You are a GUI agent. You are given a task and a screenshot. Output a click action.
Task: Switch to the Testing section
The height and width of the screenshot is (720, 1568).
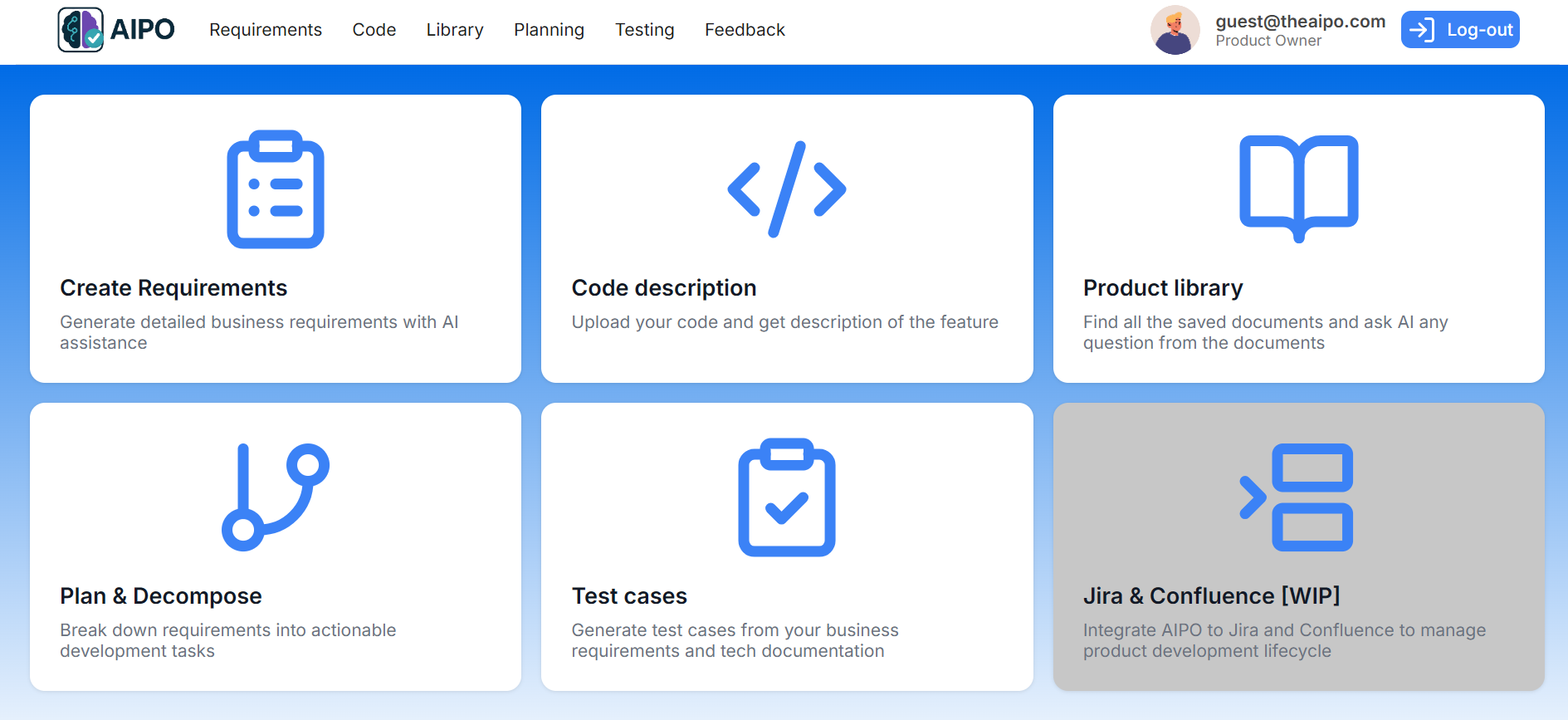pyautogui.click(x=644, y=30)
